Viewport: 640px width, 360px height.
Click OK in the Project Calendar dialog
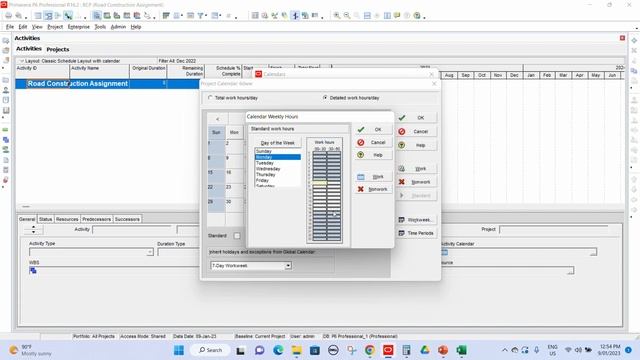point(416,118)
